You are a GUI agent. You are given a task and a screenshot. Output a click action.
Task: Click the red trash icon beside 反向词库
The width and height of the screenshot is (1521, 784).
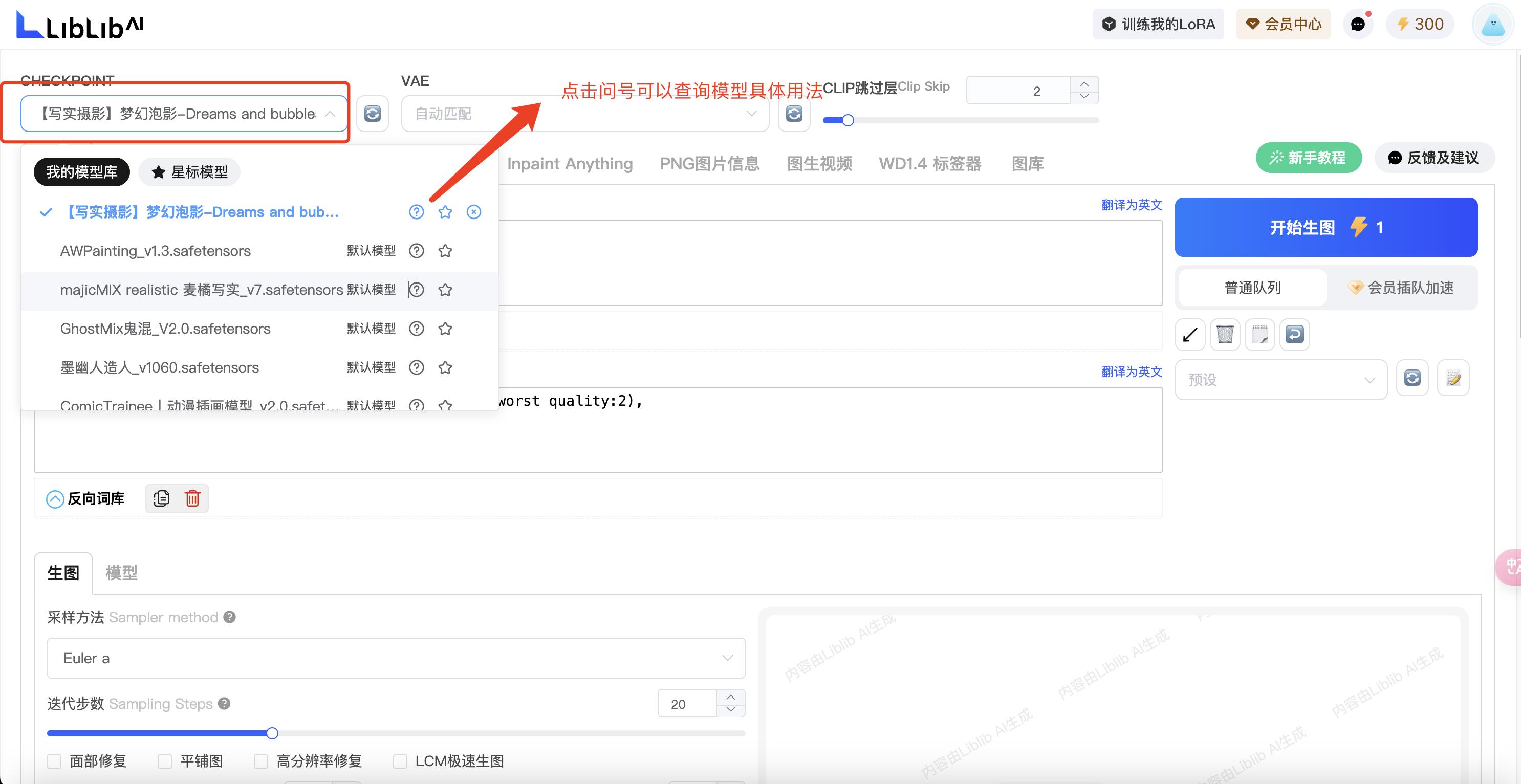coord(192,498)
